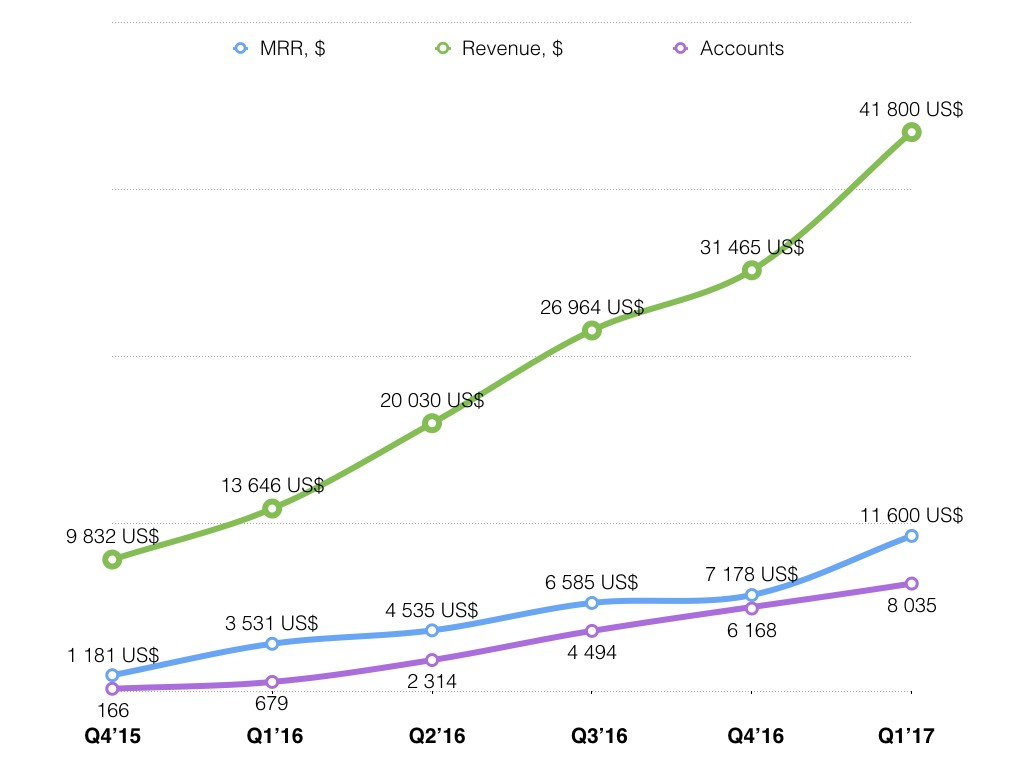The height and width of the screenshot is (768, 1024).
Task: Click the blue MRR legend marker
Action: 238,48
